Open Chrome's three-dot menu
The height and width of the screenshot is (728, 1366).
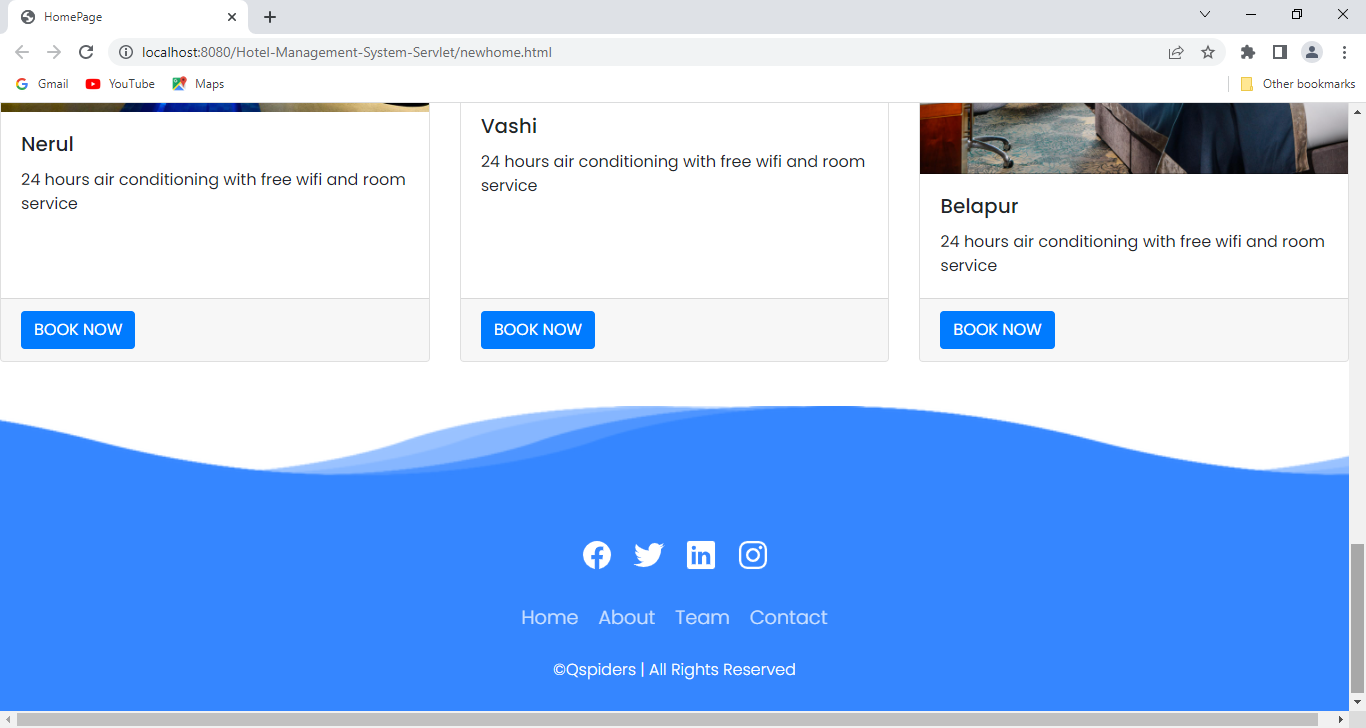pyautogui.click(x=1345, y=52)
